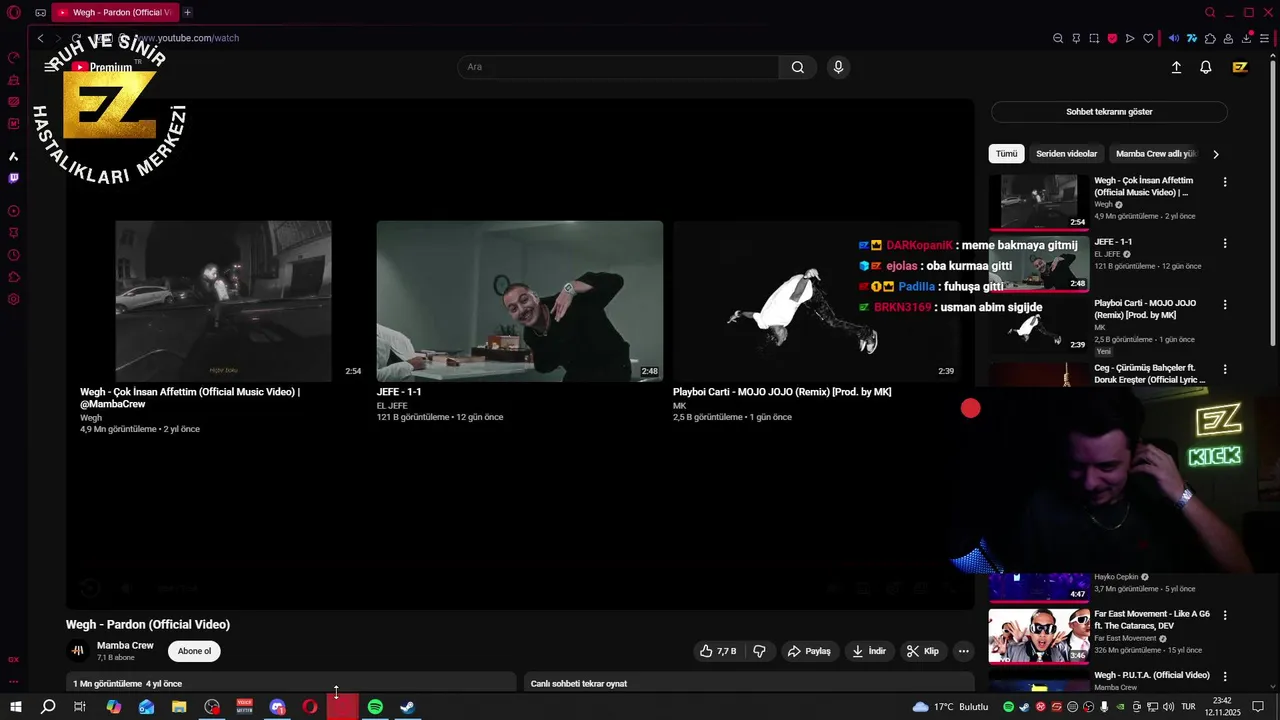The image size is (1280, 720).
Task: Click Sohbet tekrarını göster button
Action: (x=1109, y=112)
